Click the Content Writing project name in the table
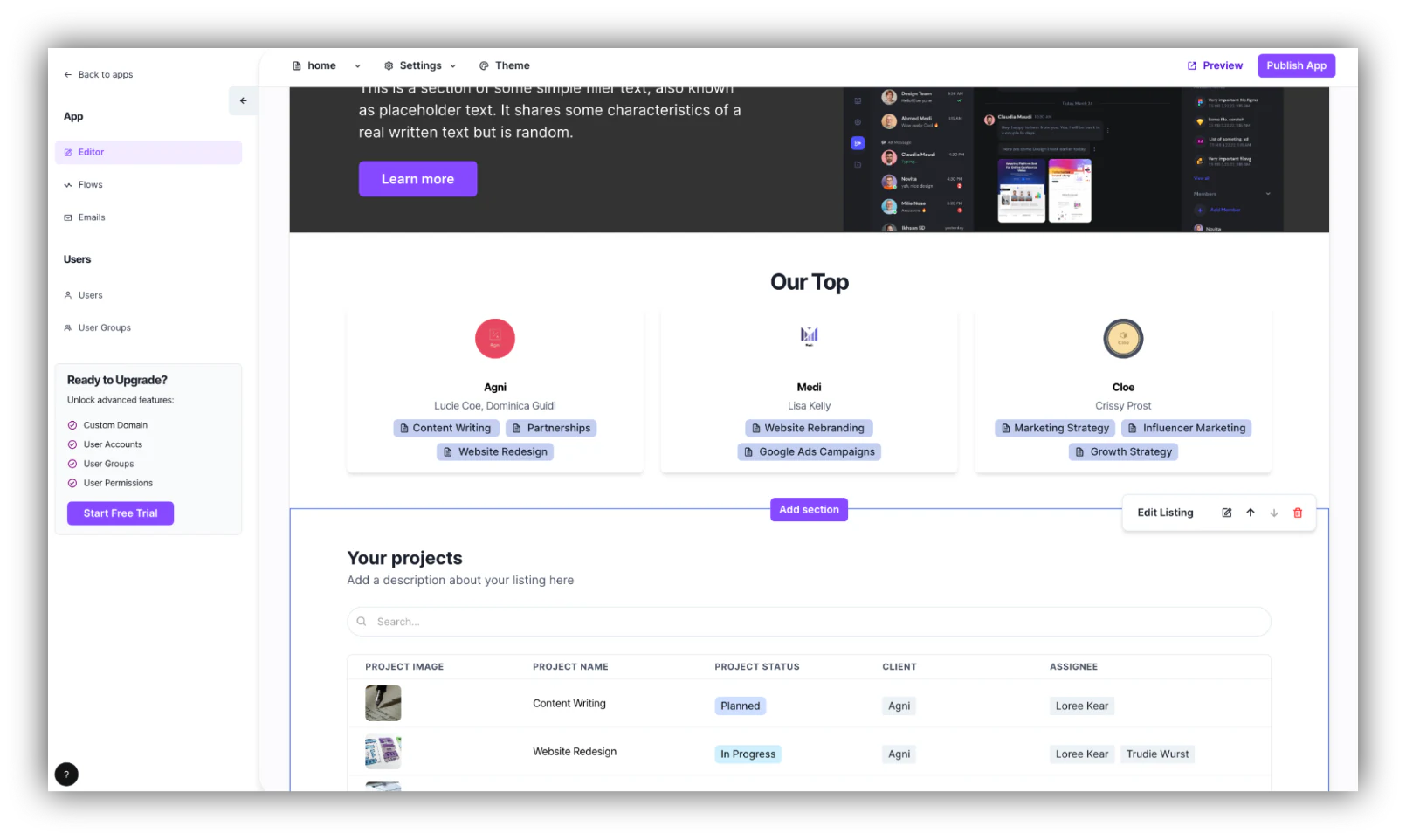 coord(569,704)
